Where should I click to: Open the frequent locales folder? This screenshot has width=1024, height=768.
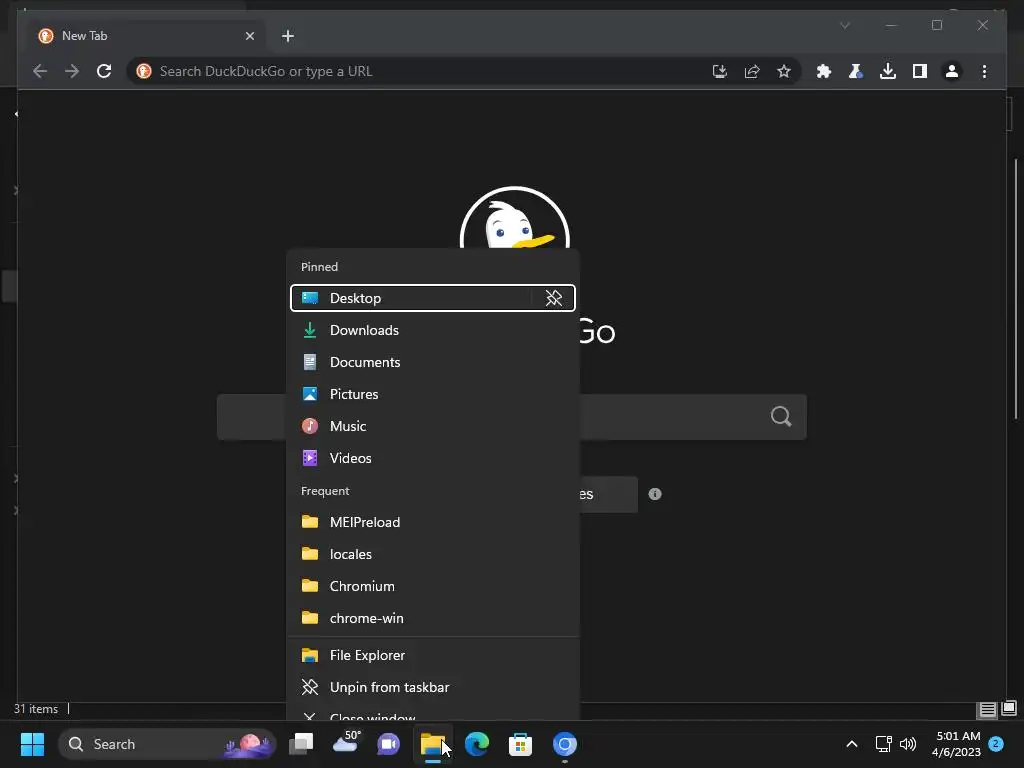coord(432,554)
